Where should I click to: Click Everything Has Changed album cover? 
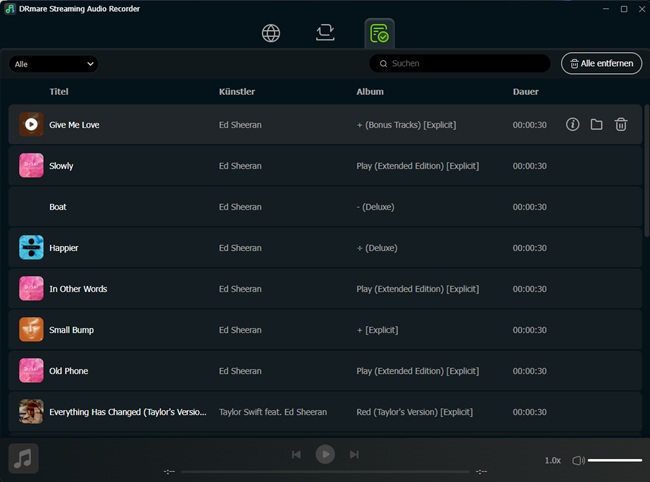coord(31,412)
